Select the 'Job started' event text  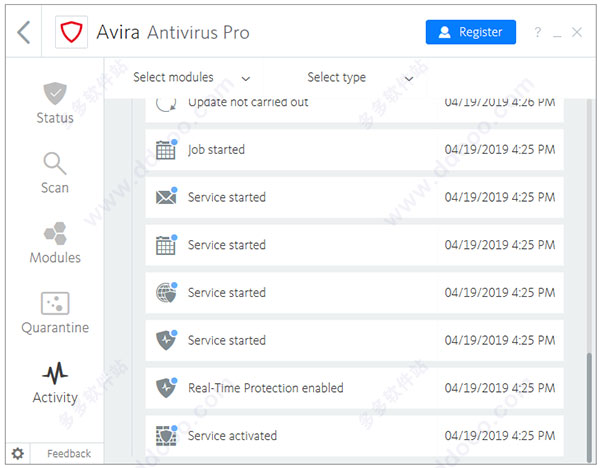click(x=216, y=150)
